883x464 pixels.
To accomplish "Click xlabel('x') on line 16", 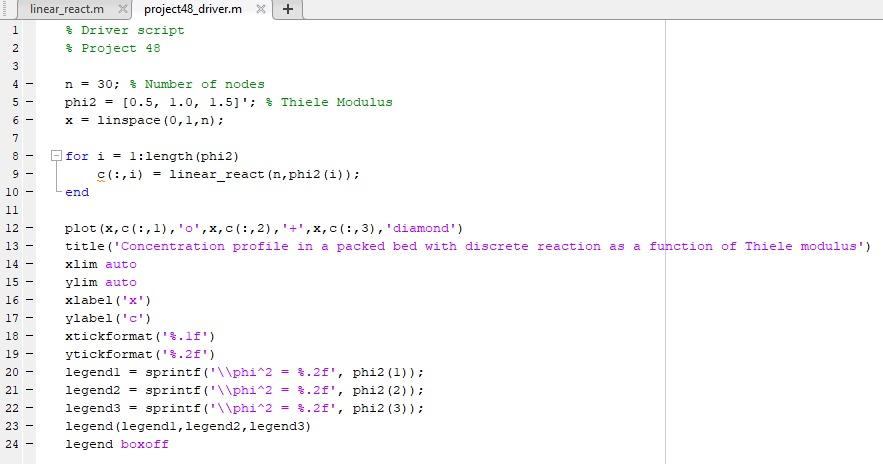I will [x=108, y=301].
